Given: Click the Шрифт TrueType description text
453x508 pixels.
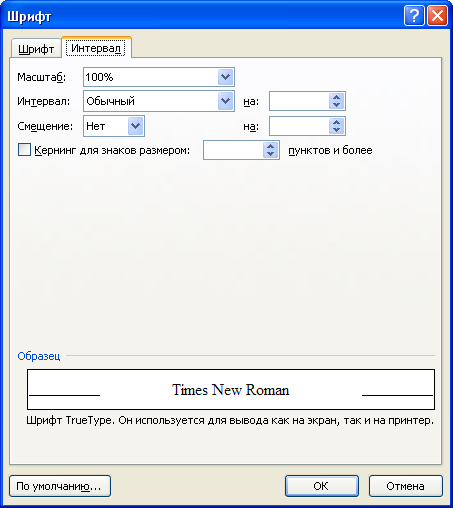Looking at the screenshot, I should 230,420.
